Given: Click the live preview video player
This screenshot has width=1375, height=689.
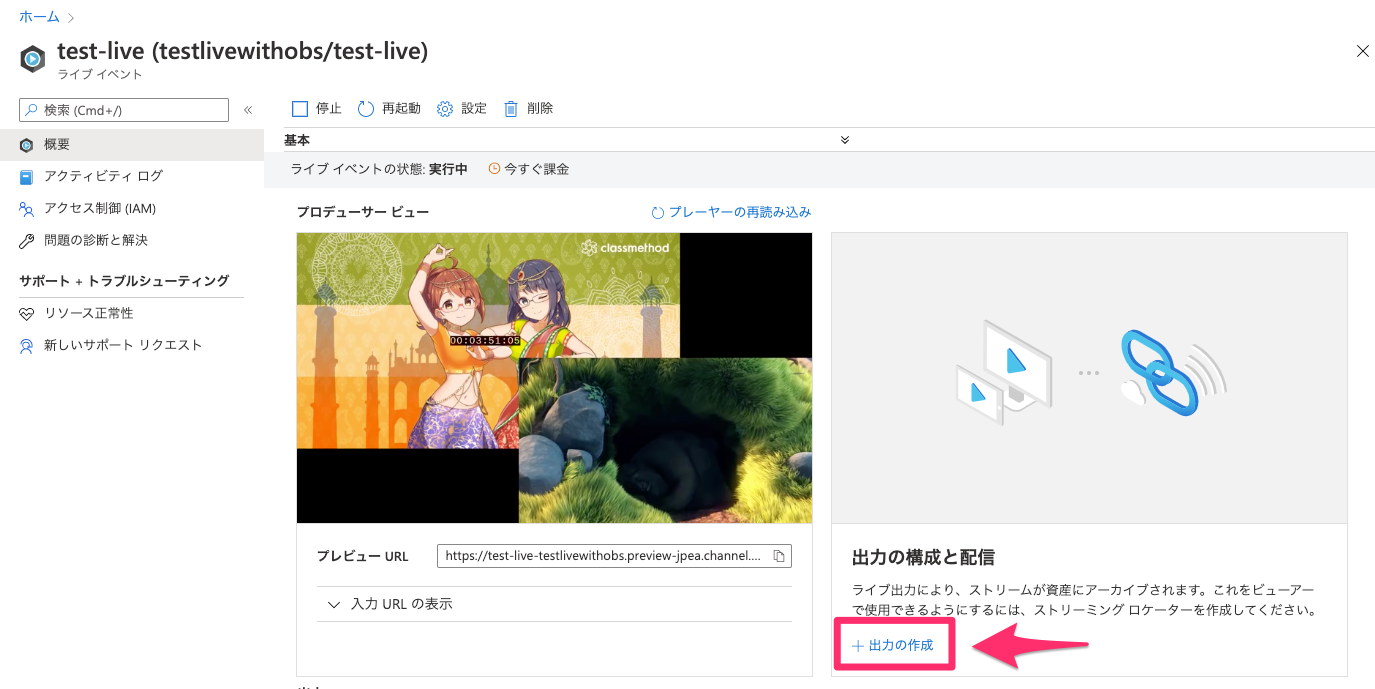Looking at the screenshot, I should click(554, 377).
